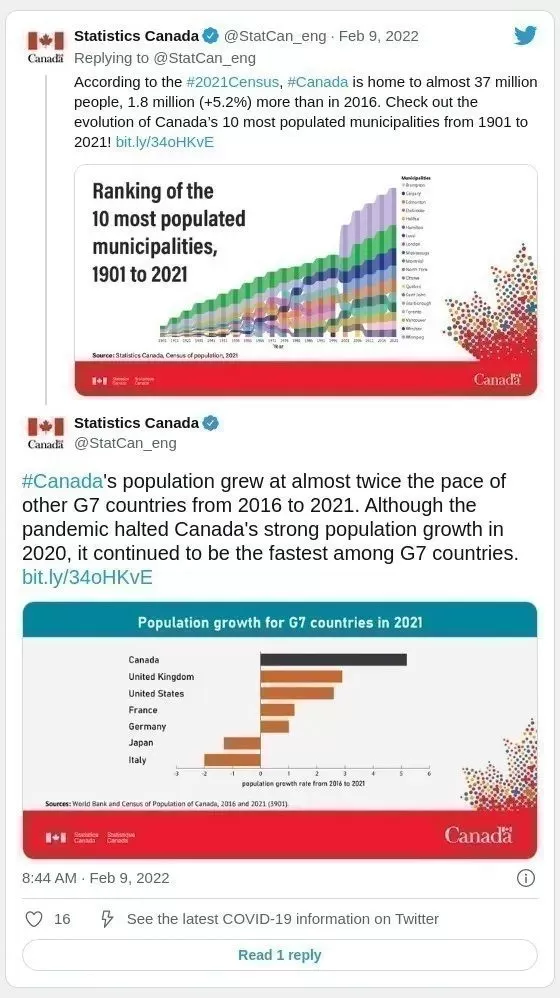Click Statistics Canada avatar in the main tweet
Image resolution: width=560 pixels, height=998 pixels.
click(x=46, y=433)
